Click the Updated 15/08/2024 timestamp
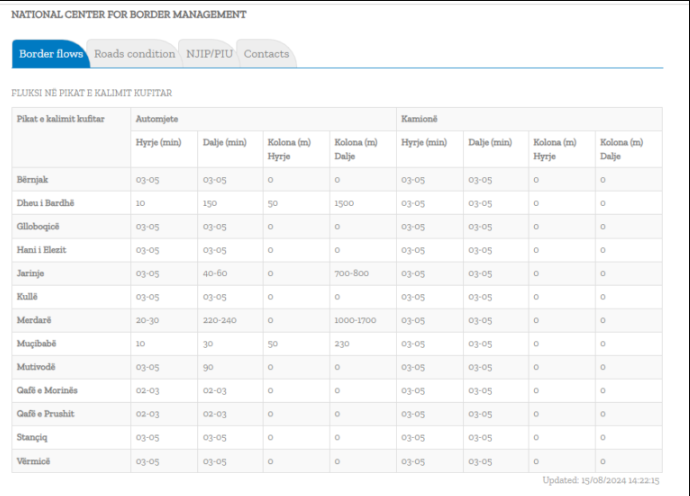 point(601,480)
